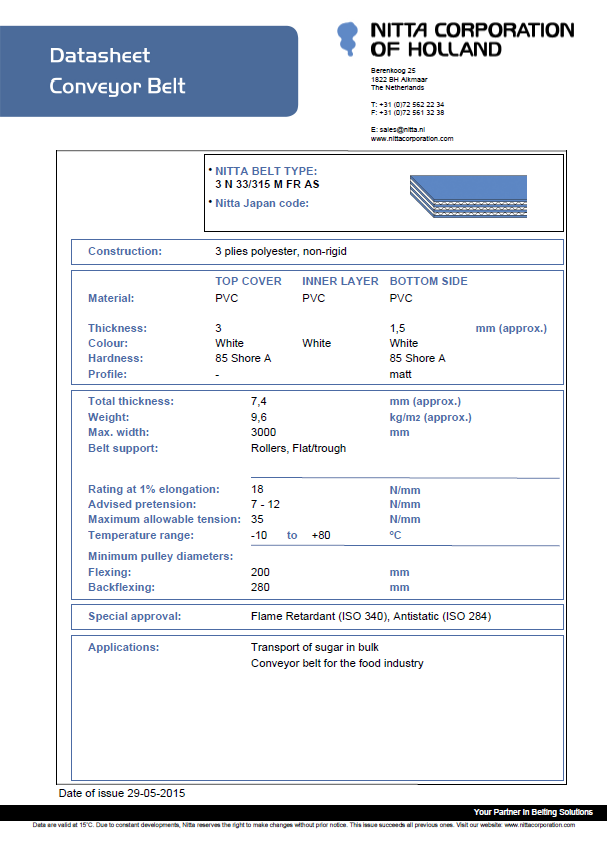Click the Special approval label
The height and width of the screenshot is (856, 607).
pyautogui.click(x=135, y=616)
